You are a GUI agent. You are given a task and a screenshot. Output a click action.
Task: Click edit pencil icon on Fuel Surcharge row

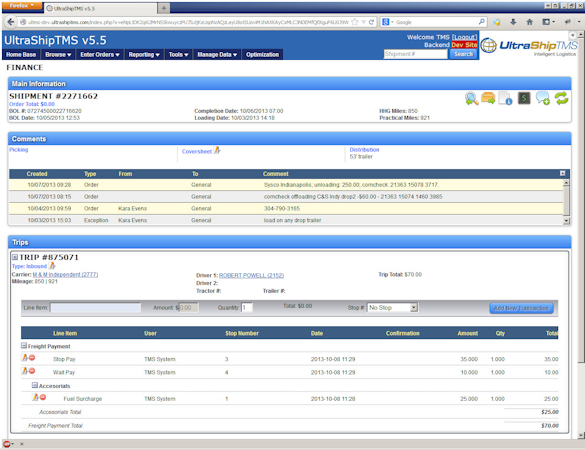35,397
